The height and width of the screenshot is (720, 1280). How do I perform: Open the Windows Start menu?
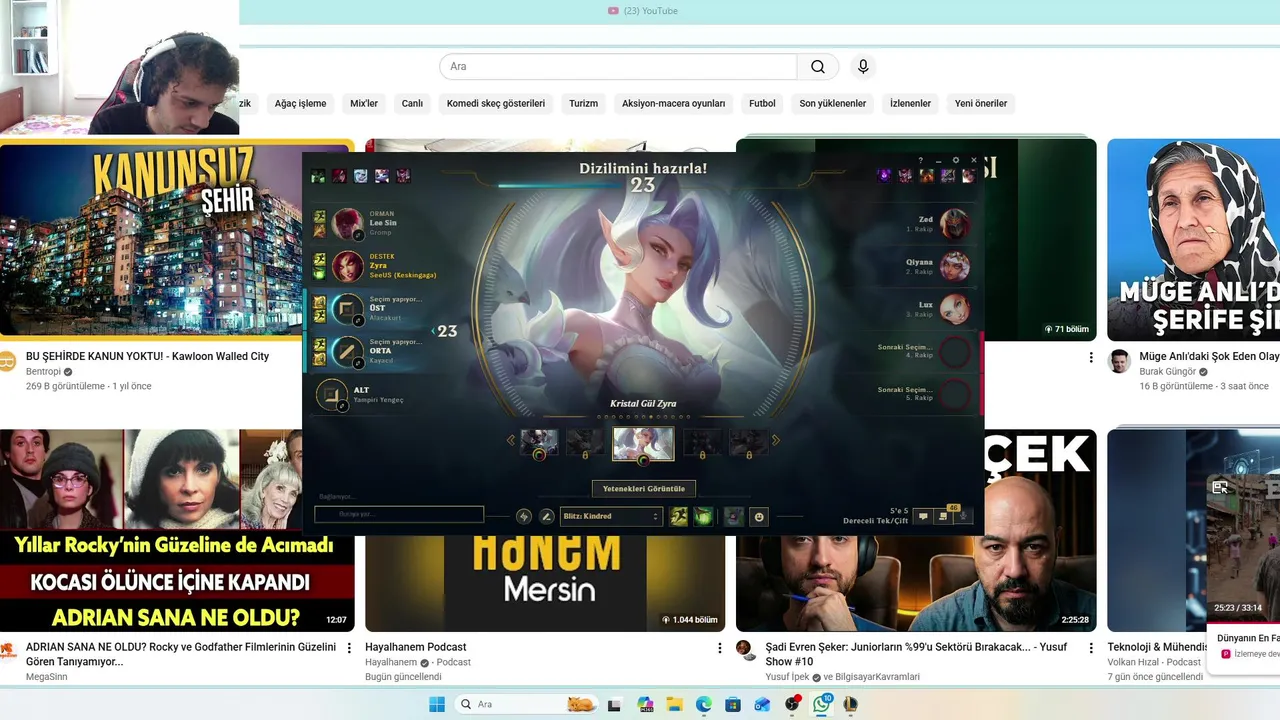437,704
